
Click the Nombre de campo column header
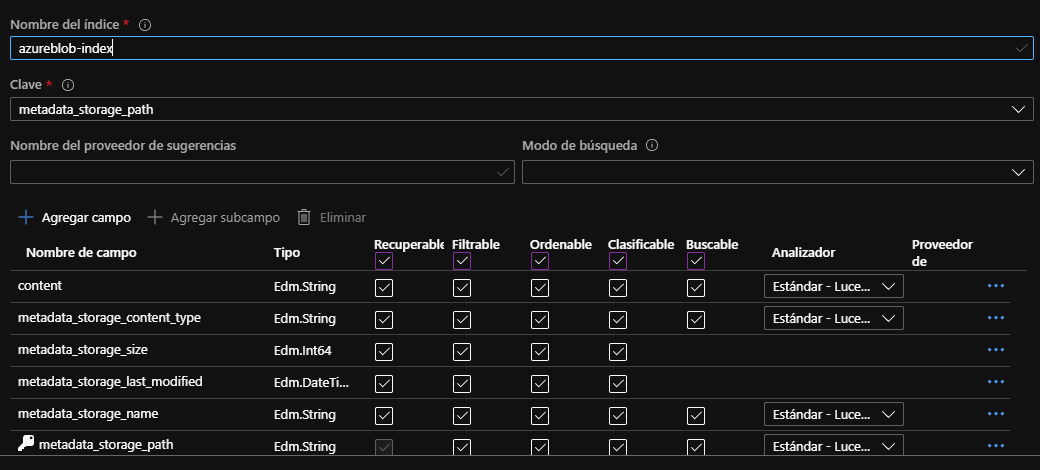coord(81,253)
